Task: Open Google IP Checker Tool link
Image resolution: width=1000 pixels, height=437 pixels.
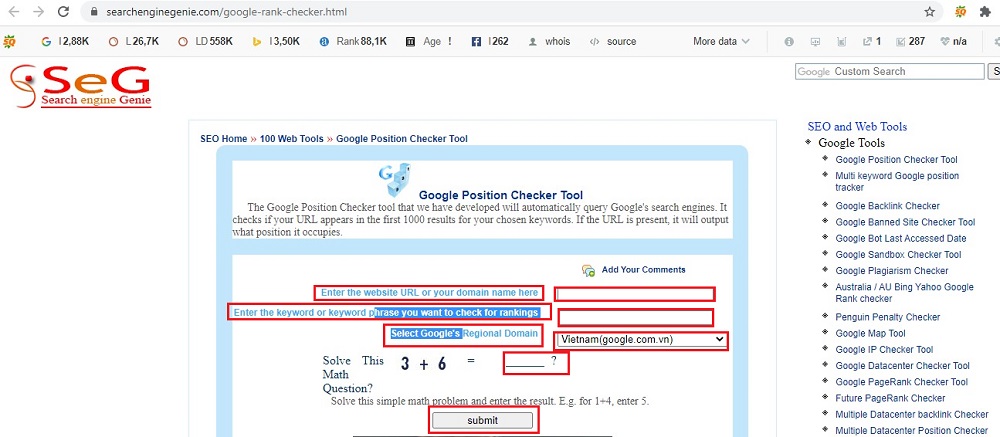Action: click(x=884, y=350)
